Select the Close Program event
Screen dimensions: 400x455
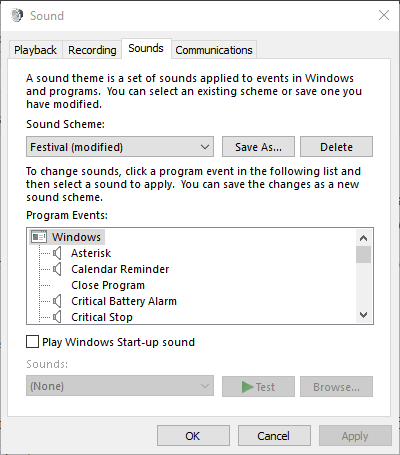[108, 285]
